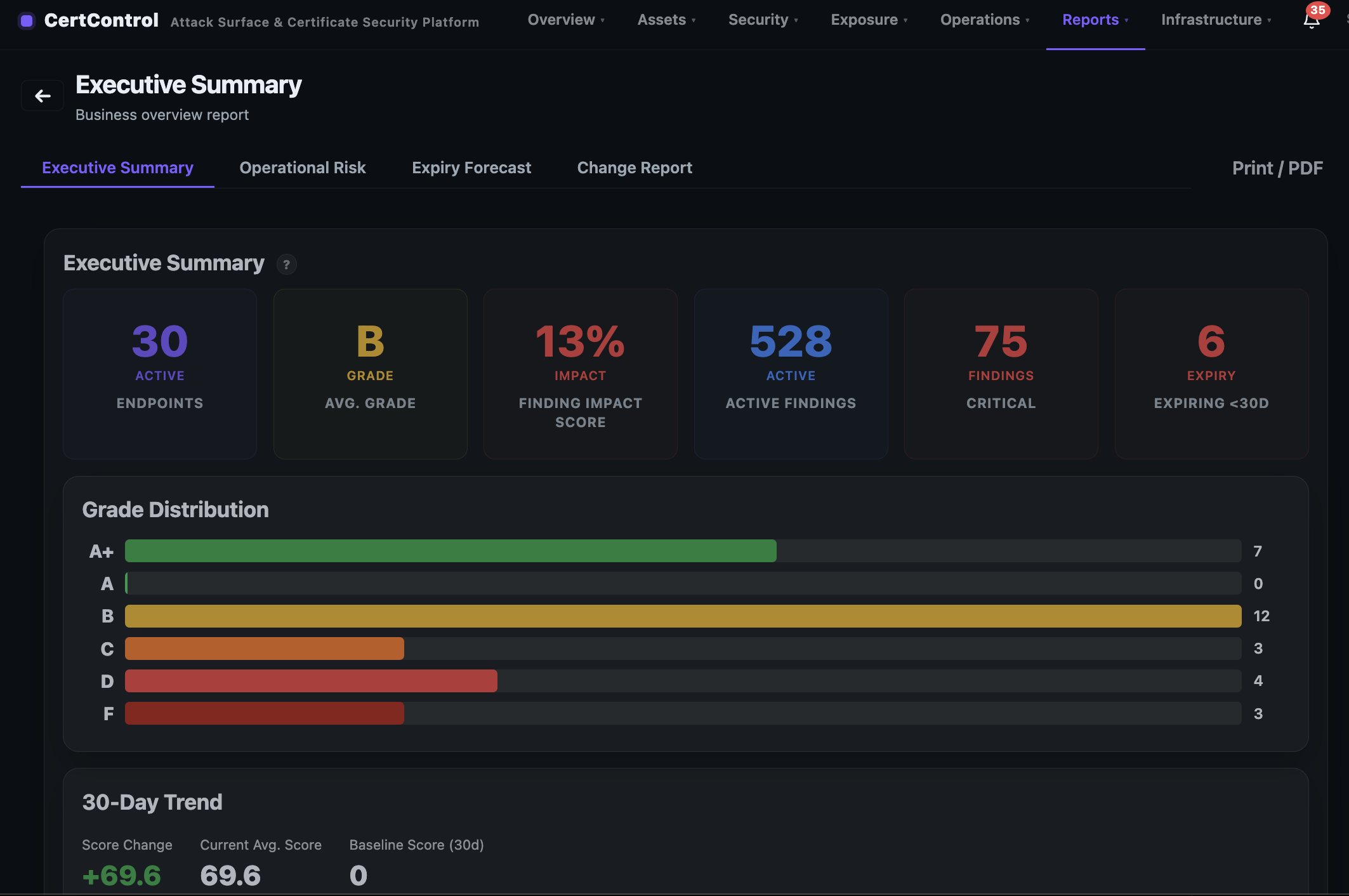Open the Overview dropdown menu

(565, 20)
